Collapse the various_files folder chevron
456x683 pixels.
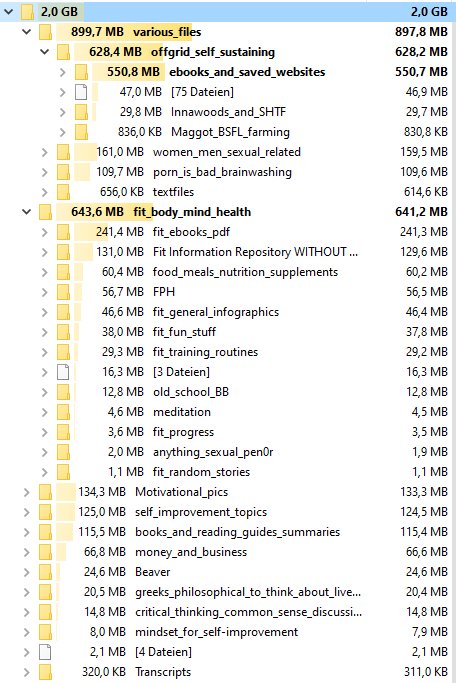(x=27, y=32)
